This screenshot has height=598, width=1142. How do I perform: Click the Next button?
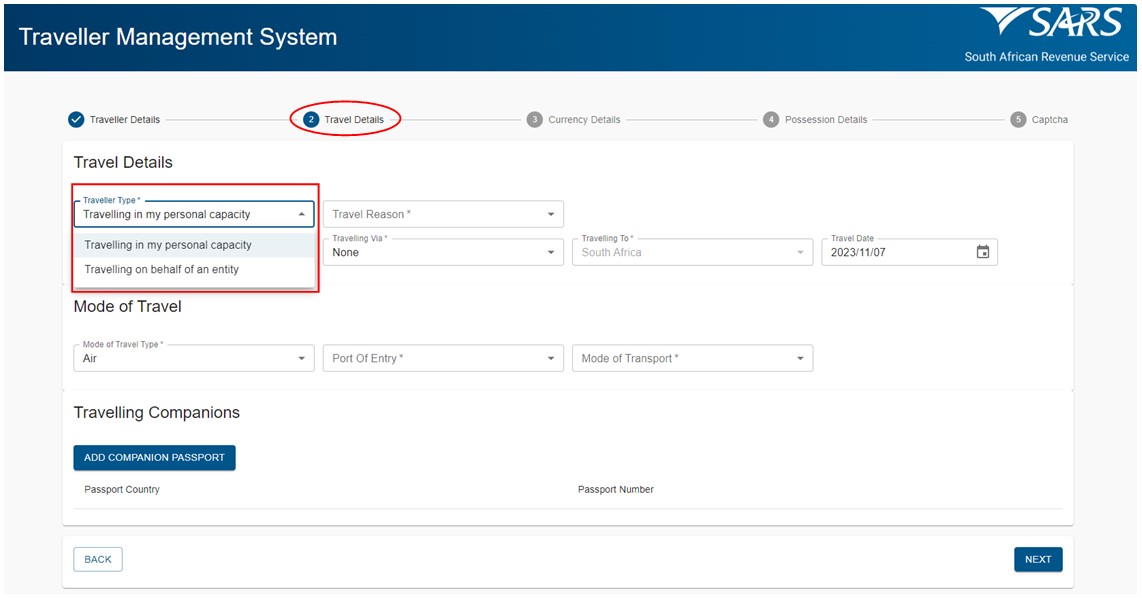(1038, 559)
